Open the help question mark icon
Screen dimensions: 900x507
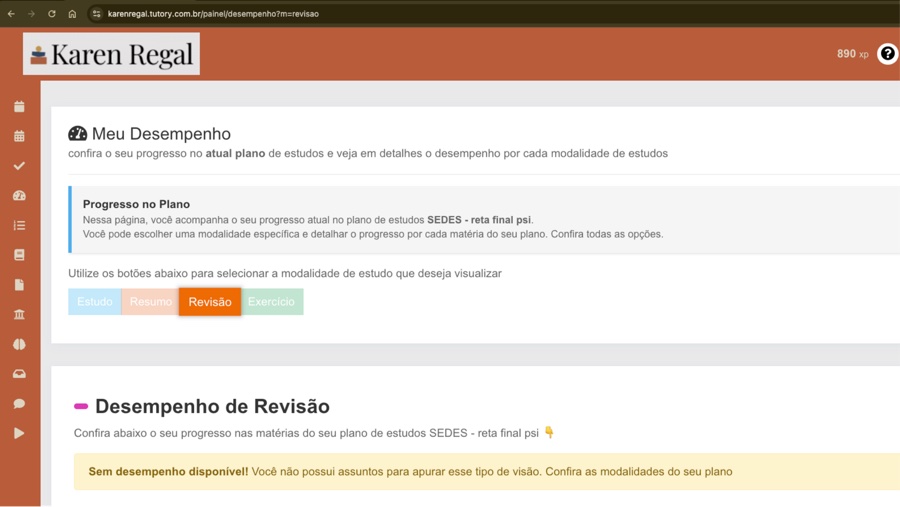coord(887,53)
